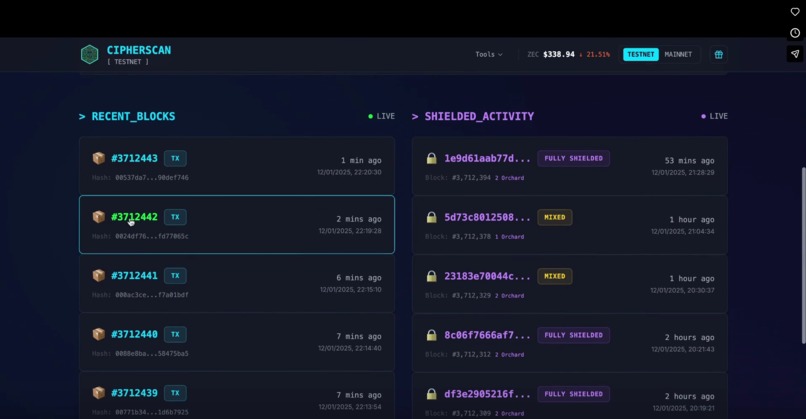Click Block #3,712,329 label
Screen dimensions: 806x419
click(458, 296)
